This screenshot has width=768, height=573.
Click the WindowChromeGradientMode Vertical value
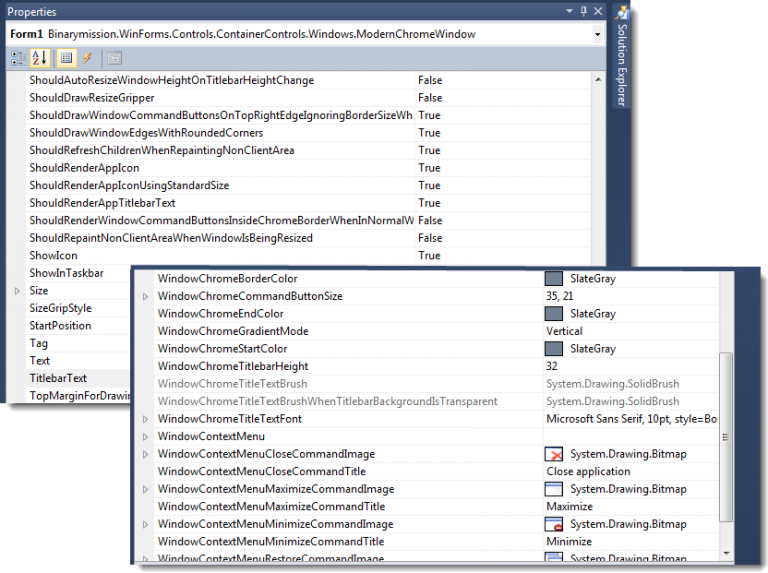coord(564,332)
